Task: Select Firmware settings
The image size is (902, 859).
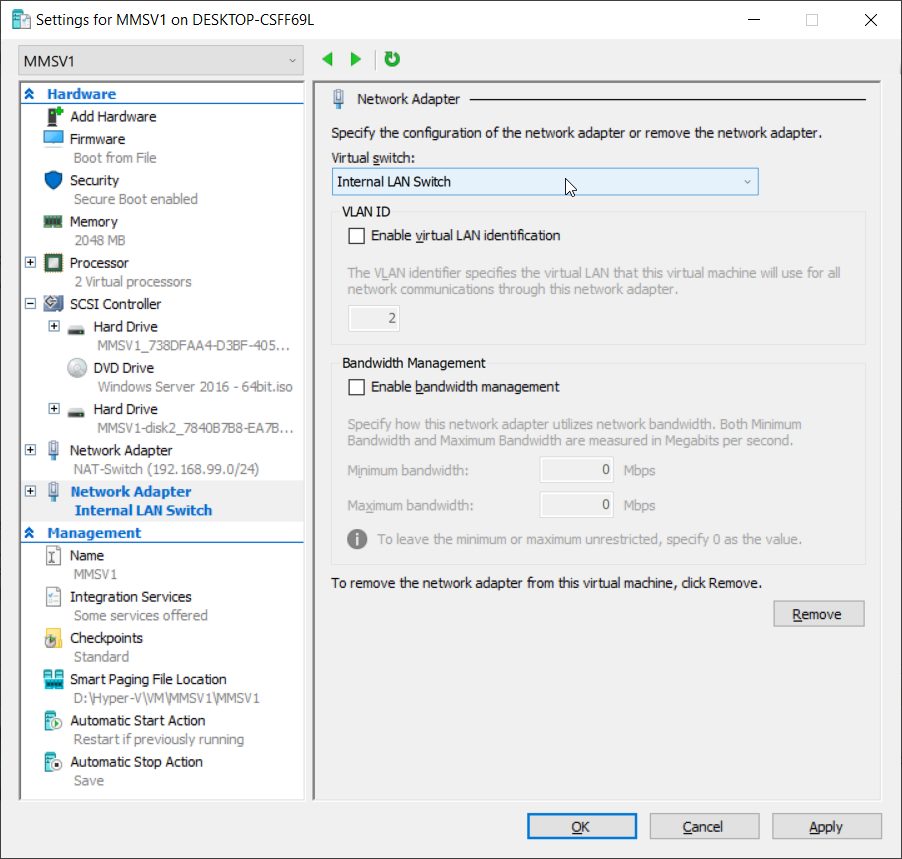Action: point(97,139)
